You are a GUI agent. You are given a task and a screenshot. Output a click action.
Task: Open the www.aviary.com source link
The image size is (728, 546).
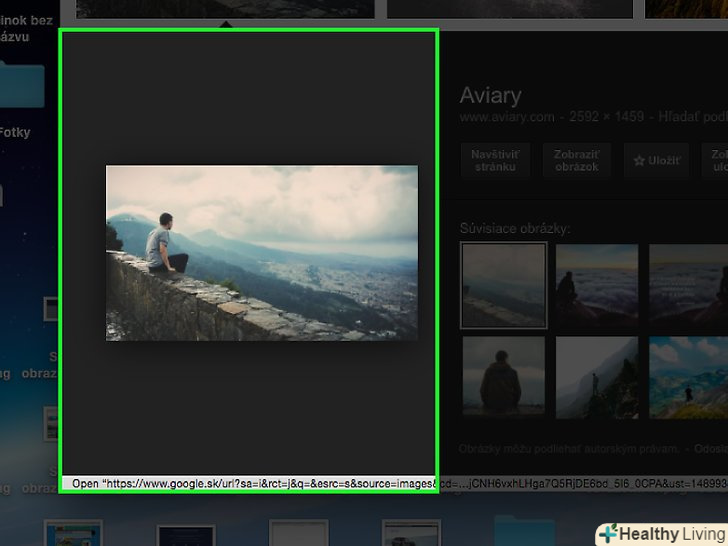pyautogui.click(x=506, y=117)
